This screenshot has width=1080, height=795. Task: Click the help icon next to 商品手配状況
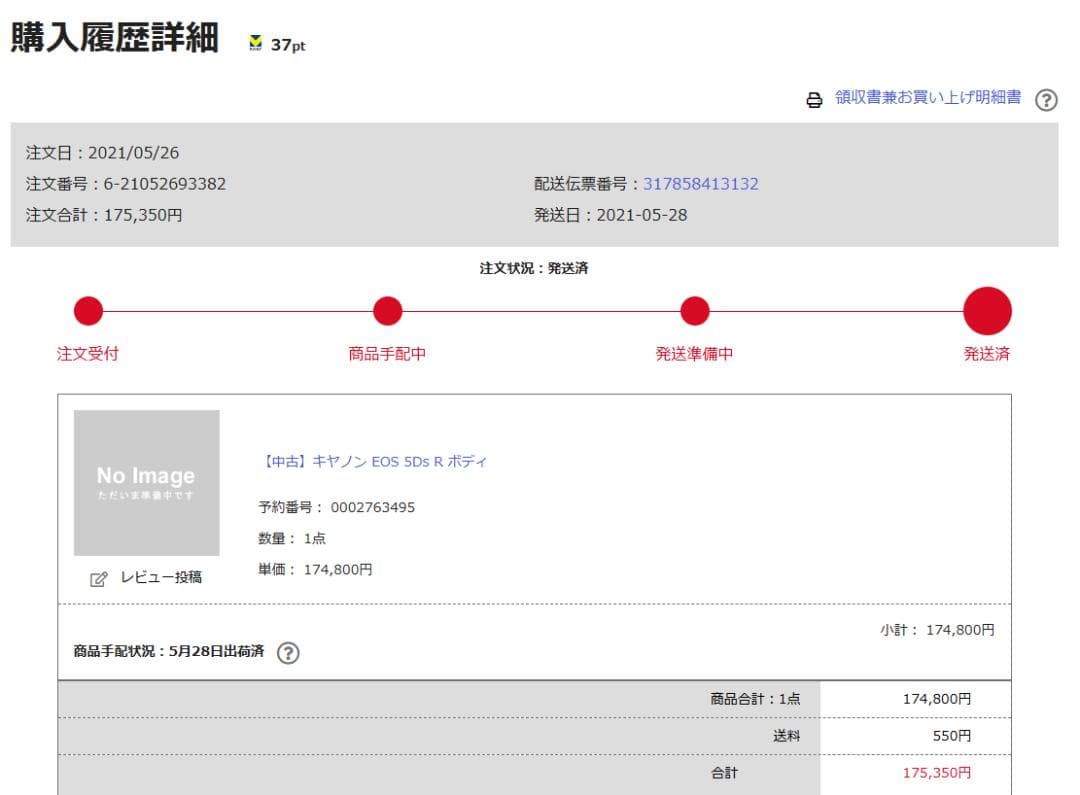click(x=289, y=653)
